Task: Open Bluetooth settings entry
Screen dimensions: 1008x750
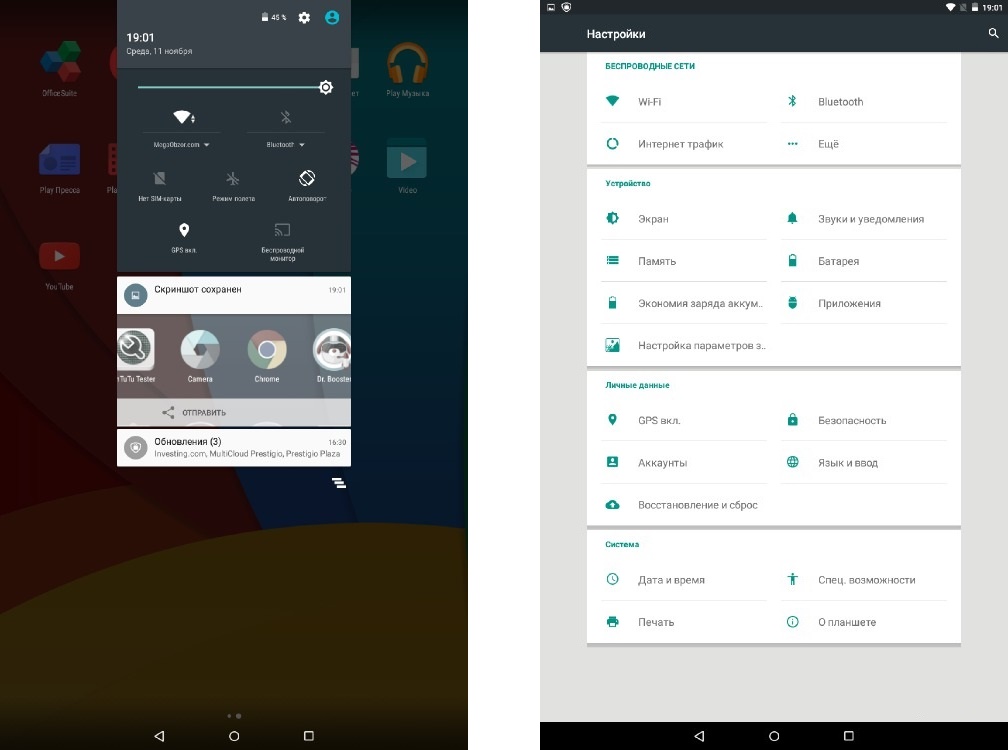Action: [864, 102]
